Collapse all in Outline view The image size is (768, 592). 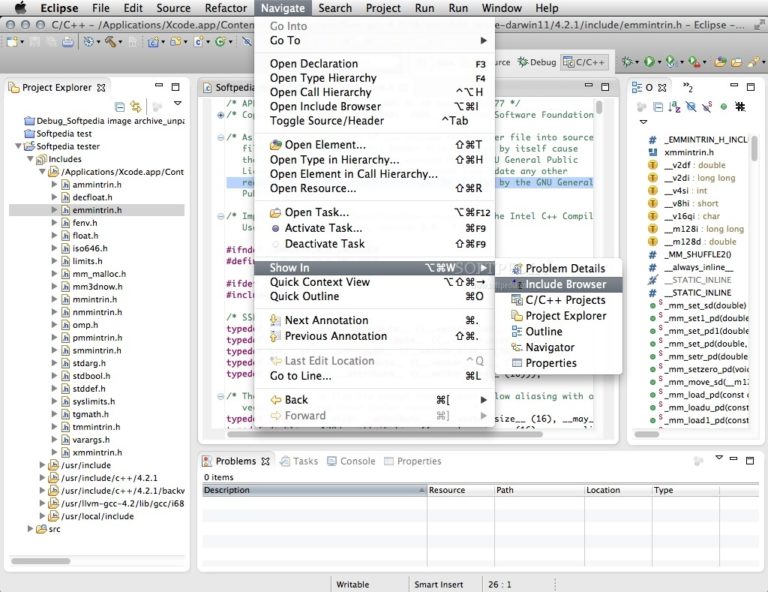pyautogui.click(x=658, y=107)
